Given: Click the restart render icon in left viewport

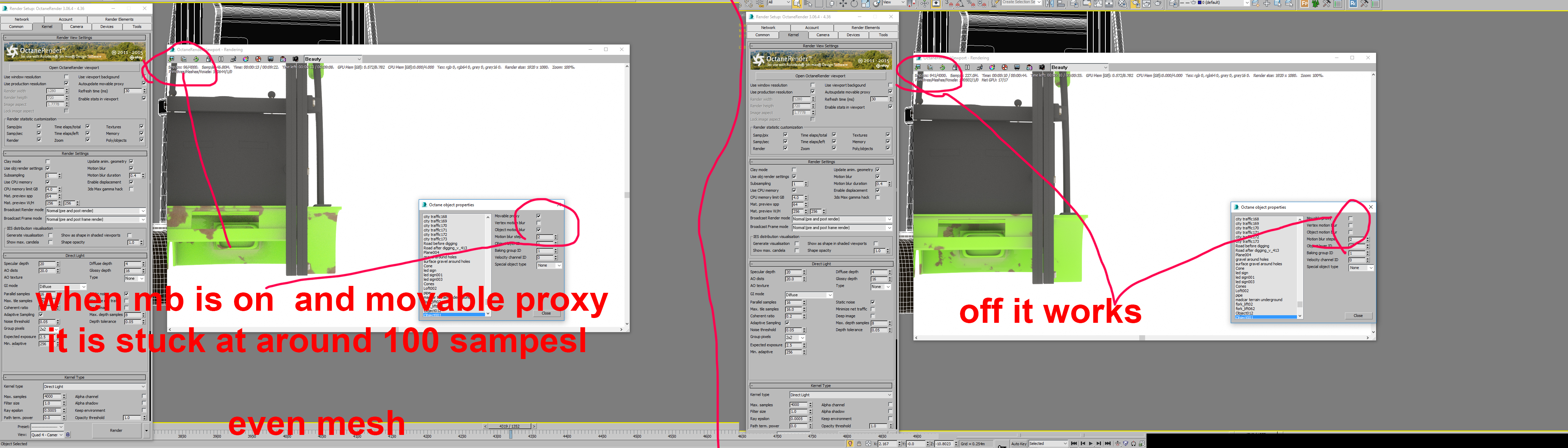Looking at the screenshot, I should [196, 60].
